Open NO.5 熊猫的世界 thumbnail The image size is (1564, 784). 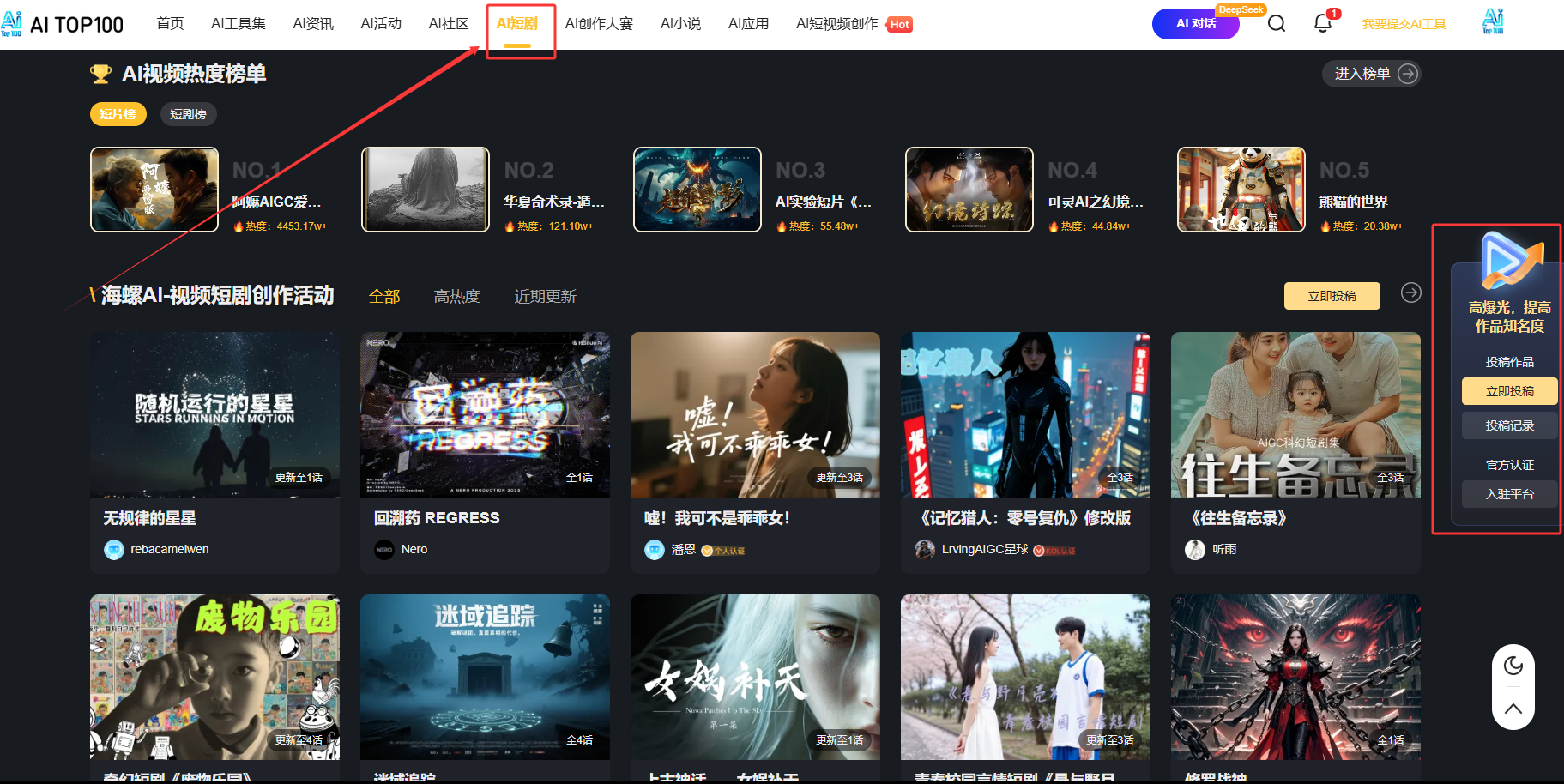tap(1241, 190)
